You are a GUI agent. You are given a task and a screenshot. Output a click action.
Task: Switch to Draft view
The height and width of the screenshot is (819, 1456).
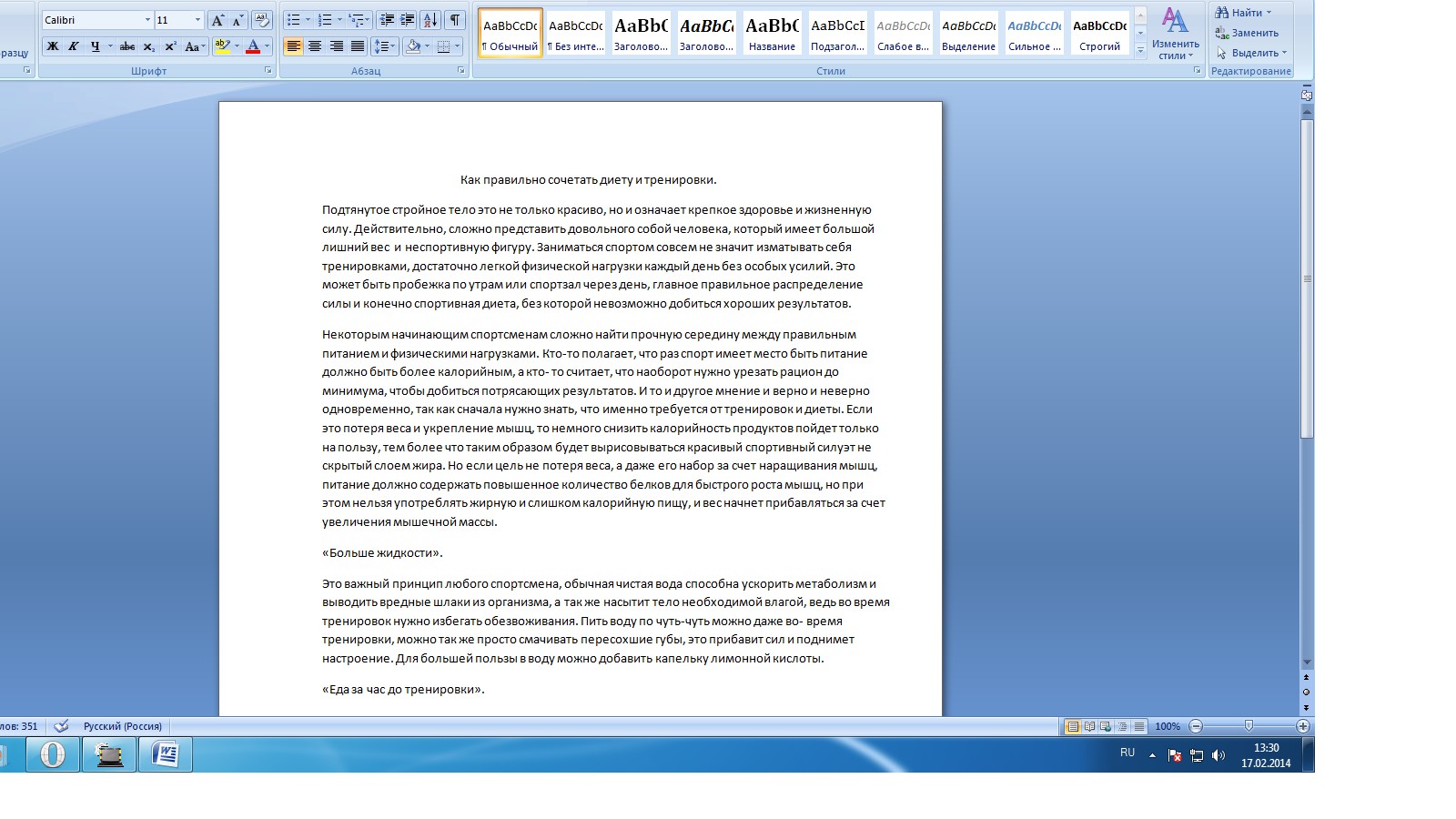(1138, 726)
